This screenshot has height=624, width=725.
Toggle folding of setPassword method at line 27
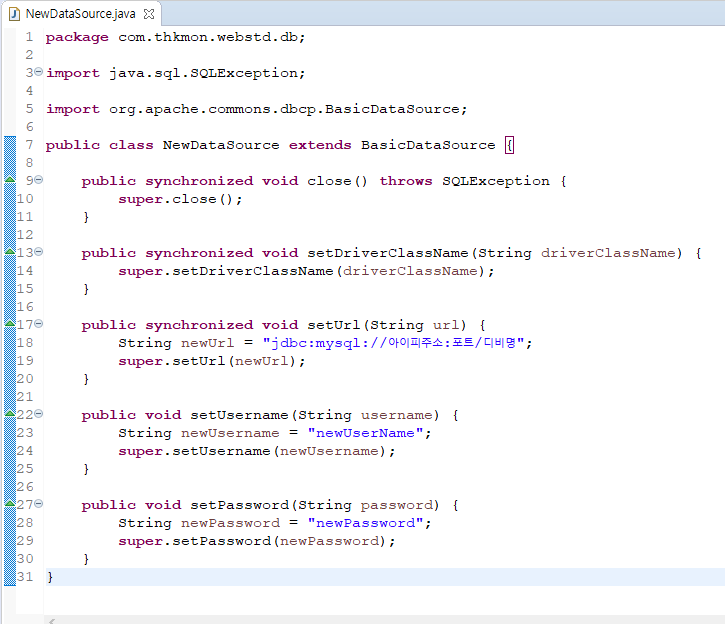tap(38, 505)
